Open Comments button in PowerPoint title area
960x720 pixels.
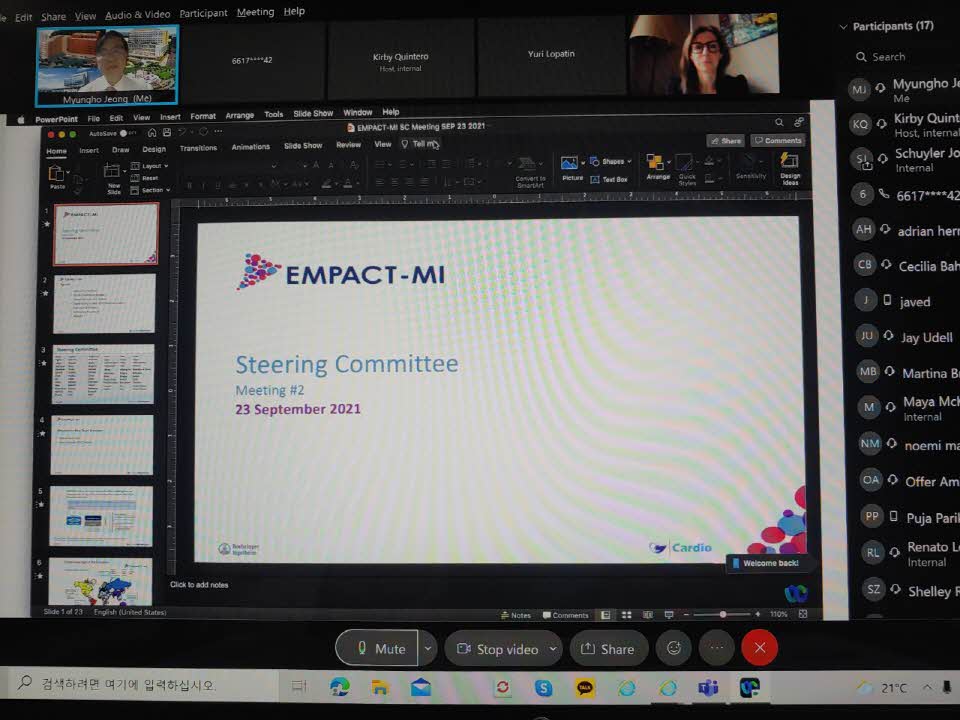[778, 141]
